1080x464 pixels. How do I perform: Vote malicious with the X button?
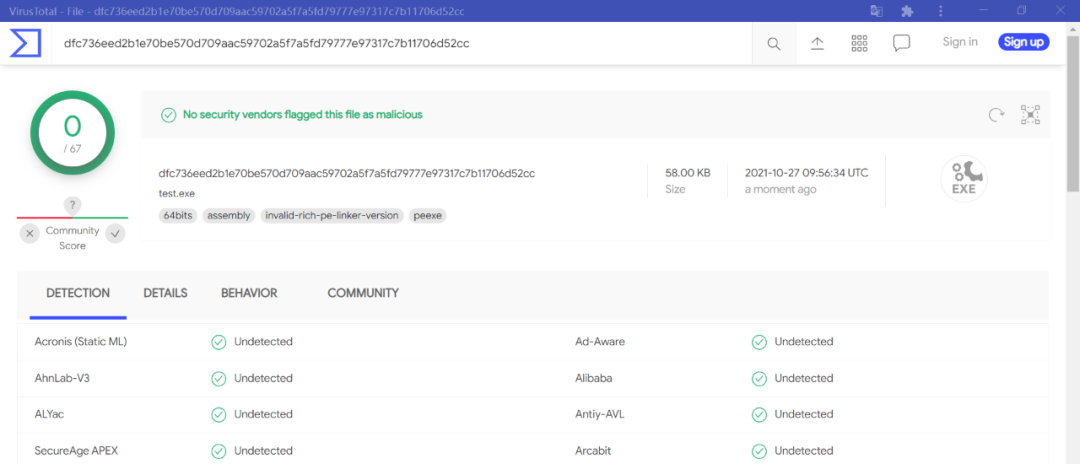click(x=30, y=234)
